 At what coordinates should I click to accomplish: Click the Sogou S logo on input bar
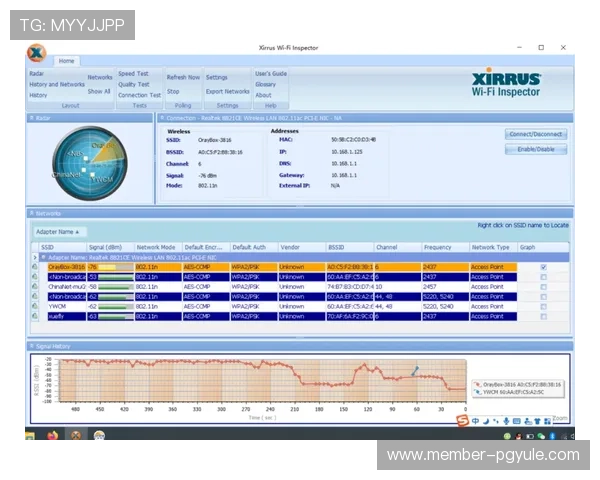(x=463, y=421)
